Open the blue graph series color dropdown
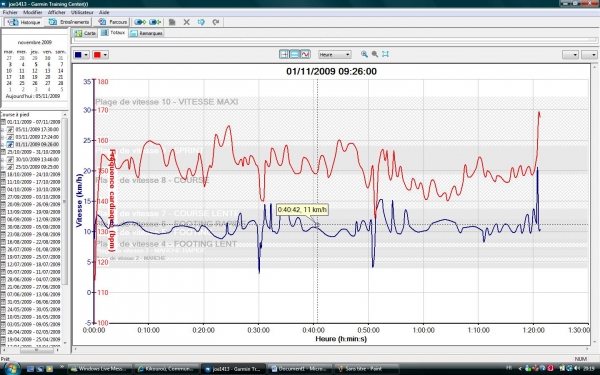Image resolution: width=600 pixels, height=375 pixels. 82,55
